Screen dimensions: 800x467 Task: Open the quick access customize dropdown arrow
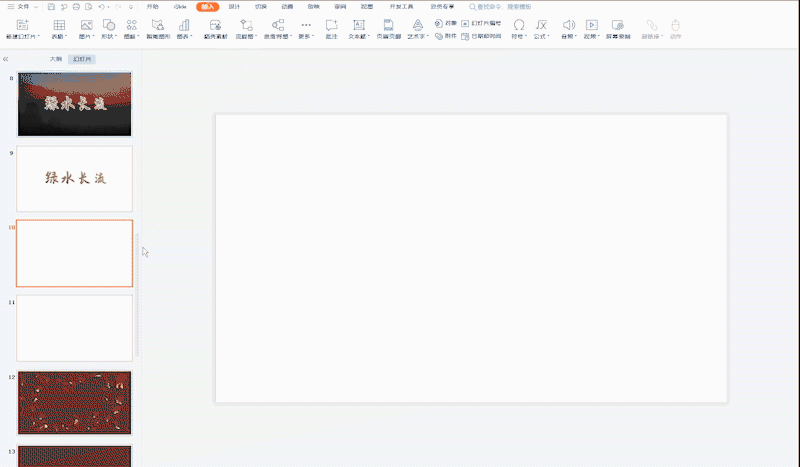point(131,7)
